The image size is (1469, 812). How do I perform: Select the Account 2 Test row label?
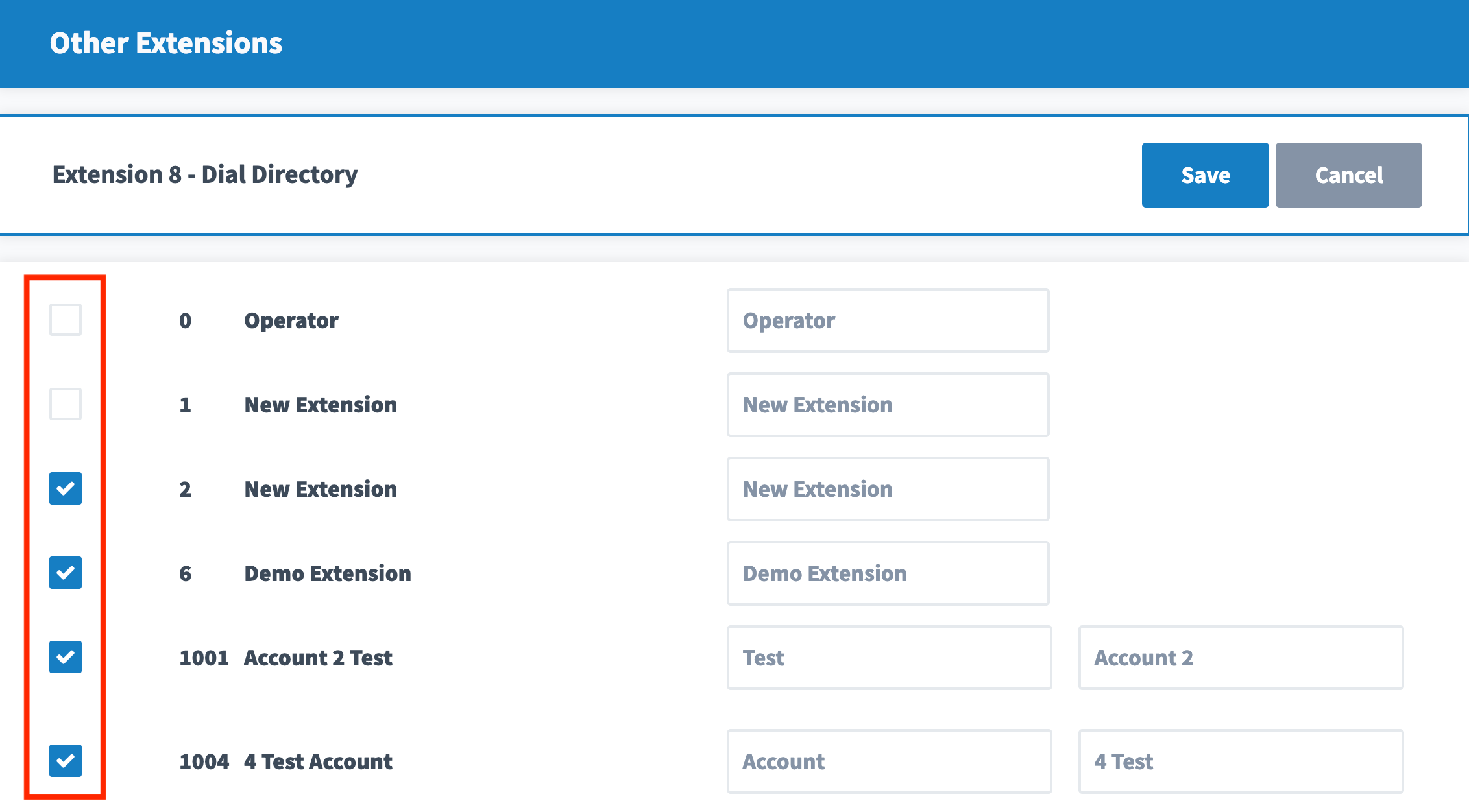click(x=318, y=658)
